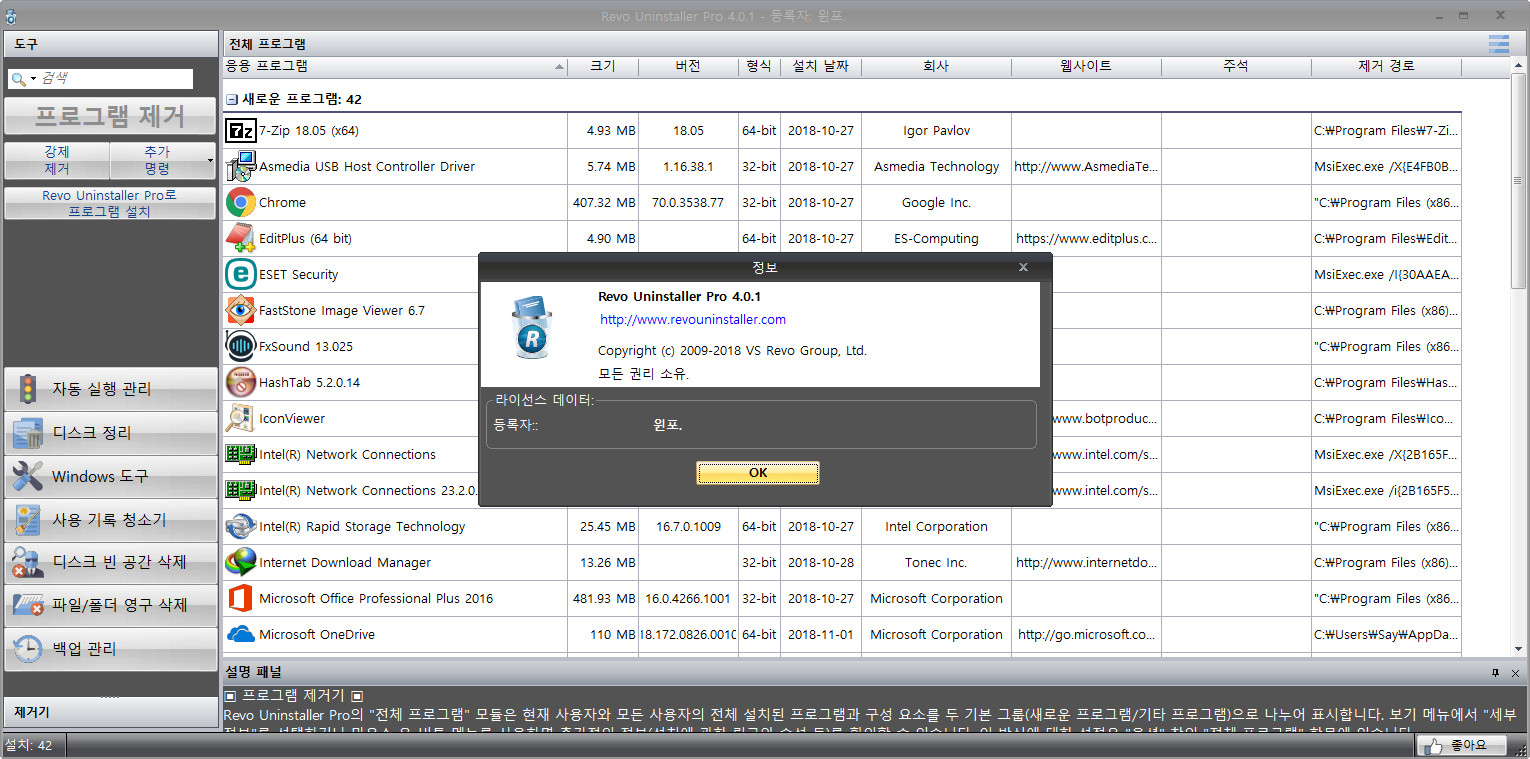
Task: Click the 파일/폴더 영구 삭제 icon
Action: coord(27,604)
